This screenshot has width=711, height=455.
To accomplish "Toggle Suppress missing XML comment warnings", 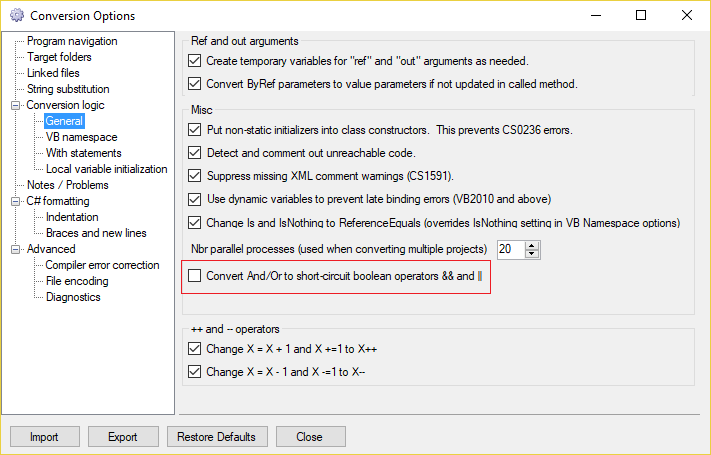I will pyautogui.click(x=195, y=176).
